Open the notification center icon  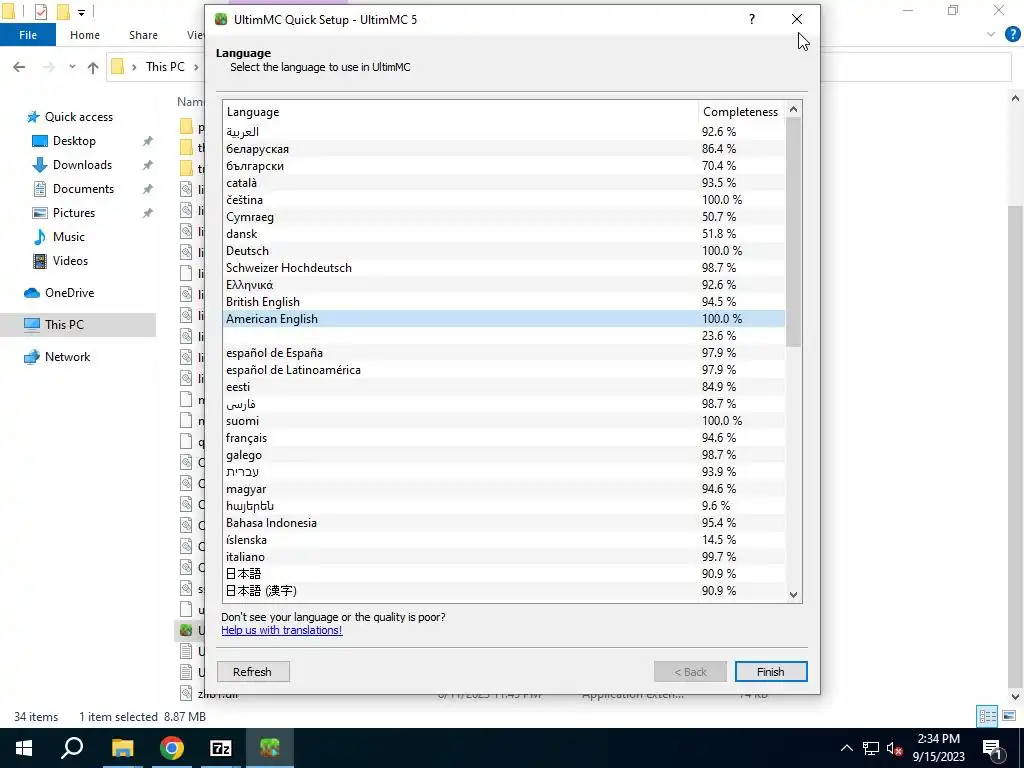(993, 748)
